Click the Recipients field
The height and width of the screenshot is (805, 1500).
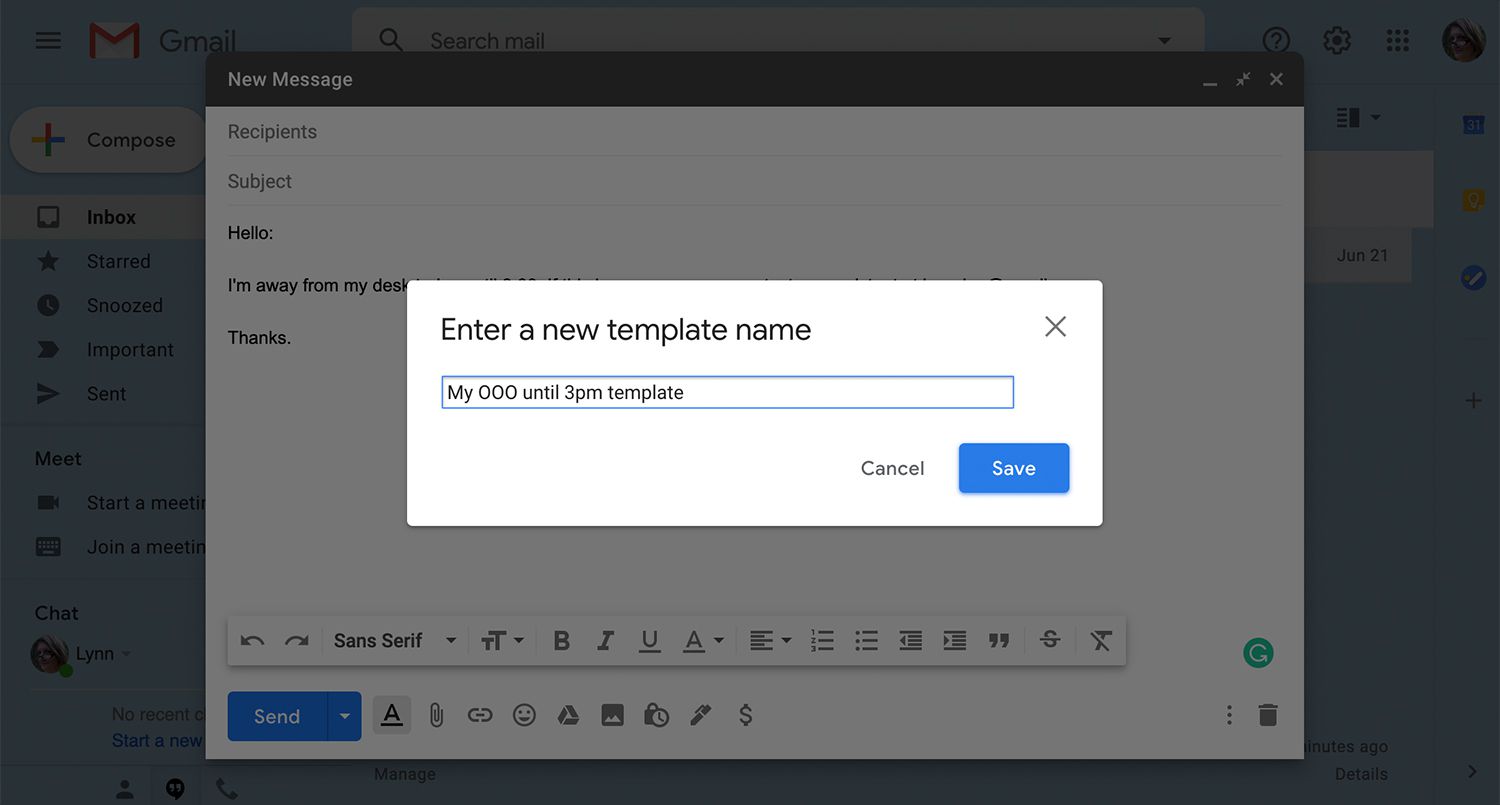[754, 132]
